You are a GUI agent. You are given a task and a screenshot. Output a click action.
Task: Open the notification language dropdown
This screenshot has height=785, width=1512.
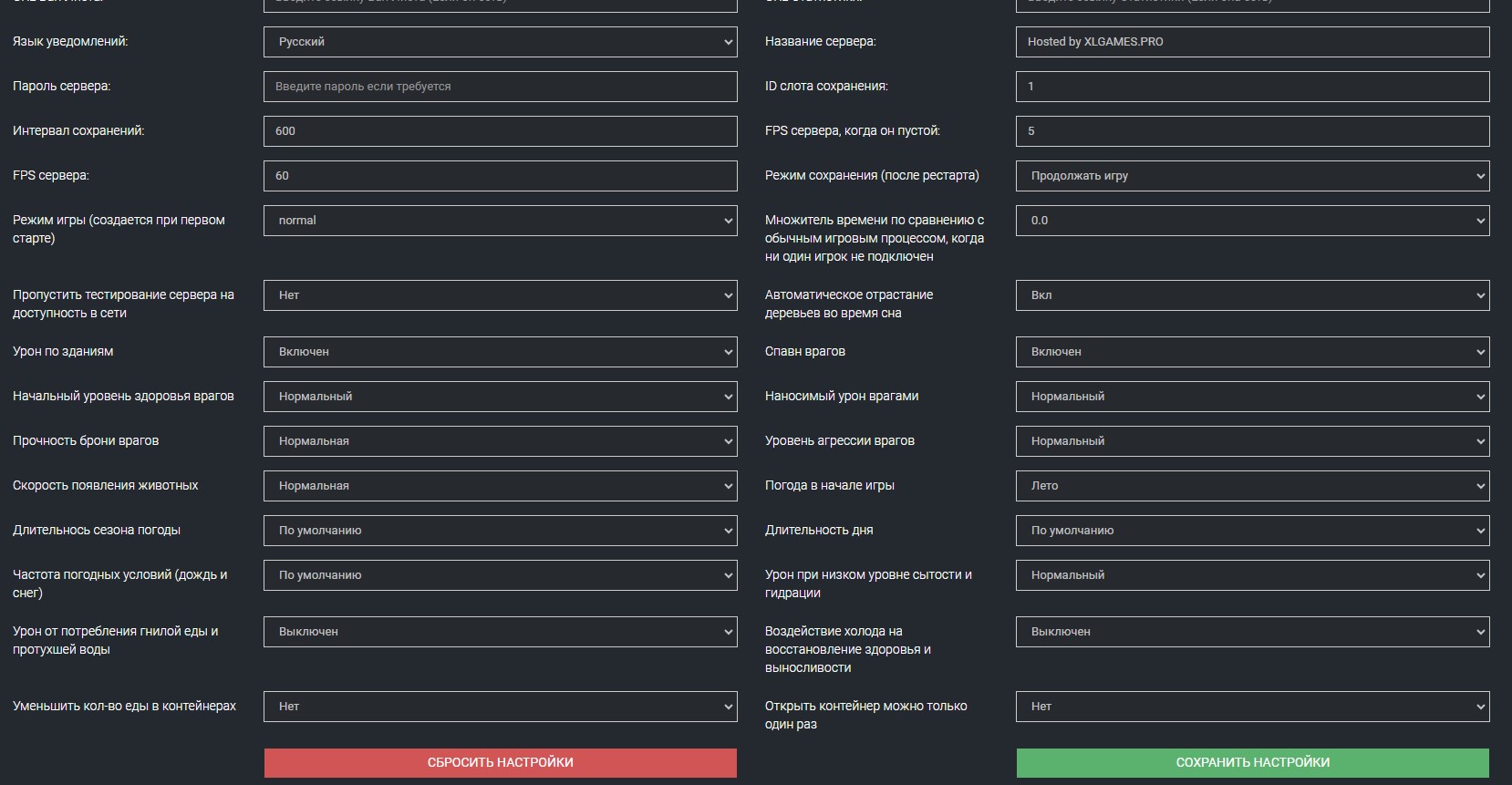click(500, 42)
